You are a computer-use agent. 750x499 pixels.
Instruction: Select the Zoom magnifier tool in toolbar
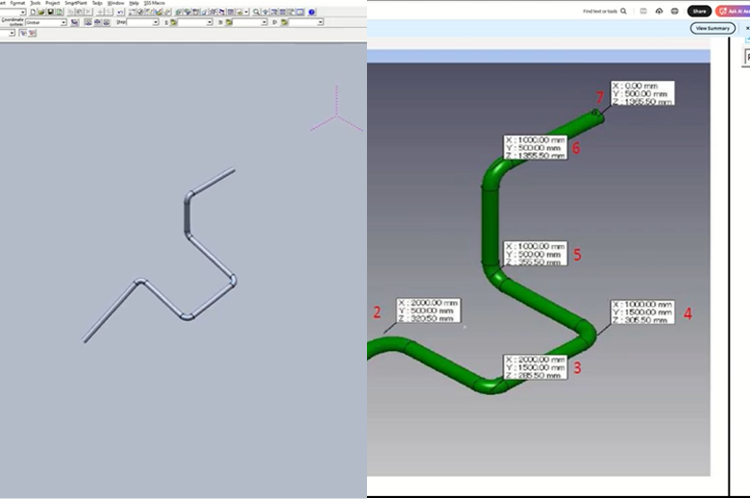[x=257, y=12]
